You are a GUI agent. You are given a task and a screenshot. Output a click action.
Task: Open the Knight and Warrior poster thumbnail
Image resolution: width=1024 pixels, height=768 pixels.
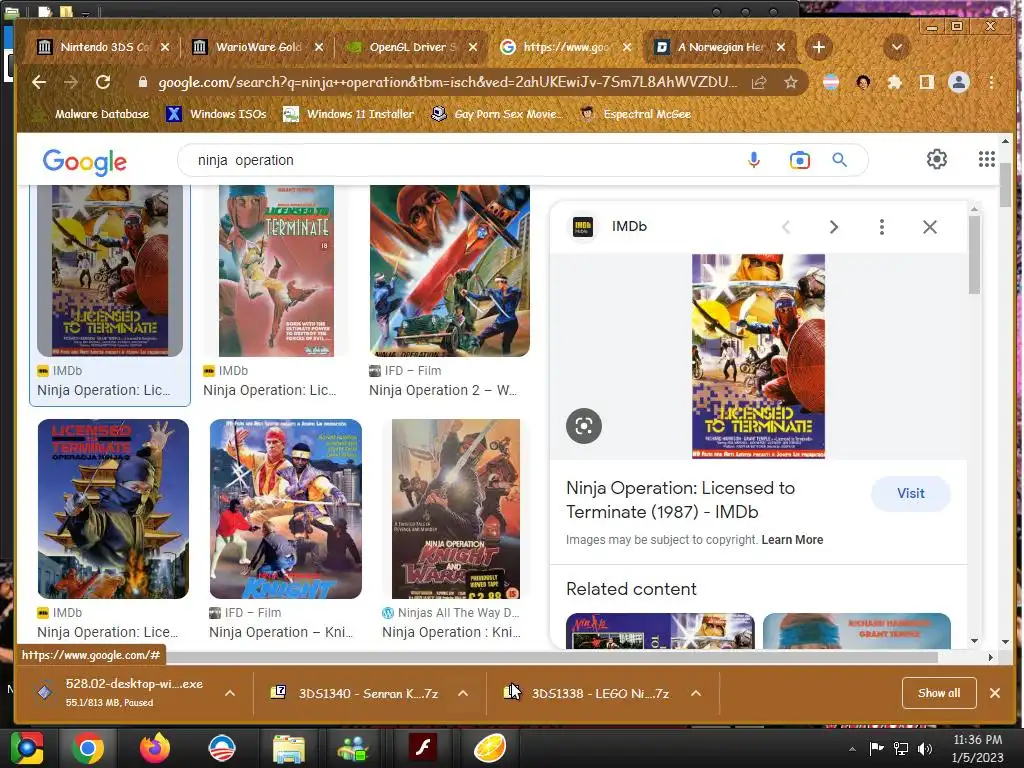[x=456, y=509]
